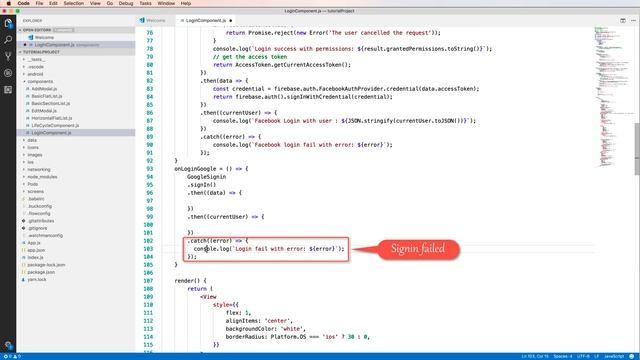
Task: Open the Code application menu
Action: click(x=23, y=3)
